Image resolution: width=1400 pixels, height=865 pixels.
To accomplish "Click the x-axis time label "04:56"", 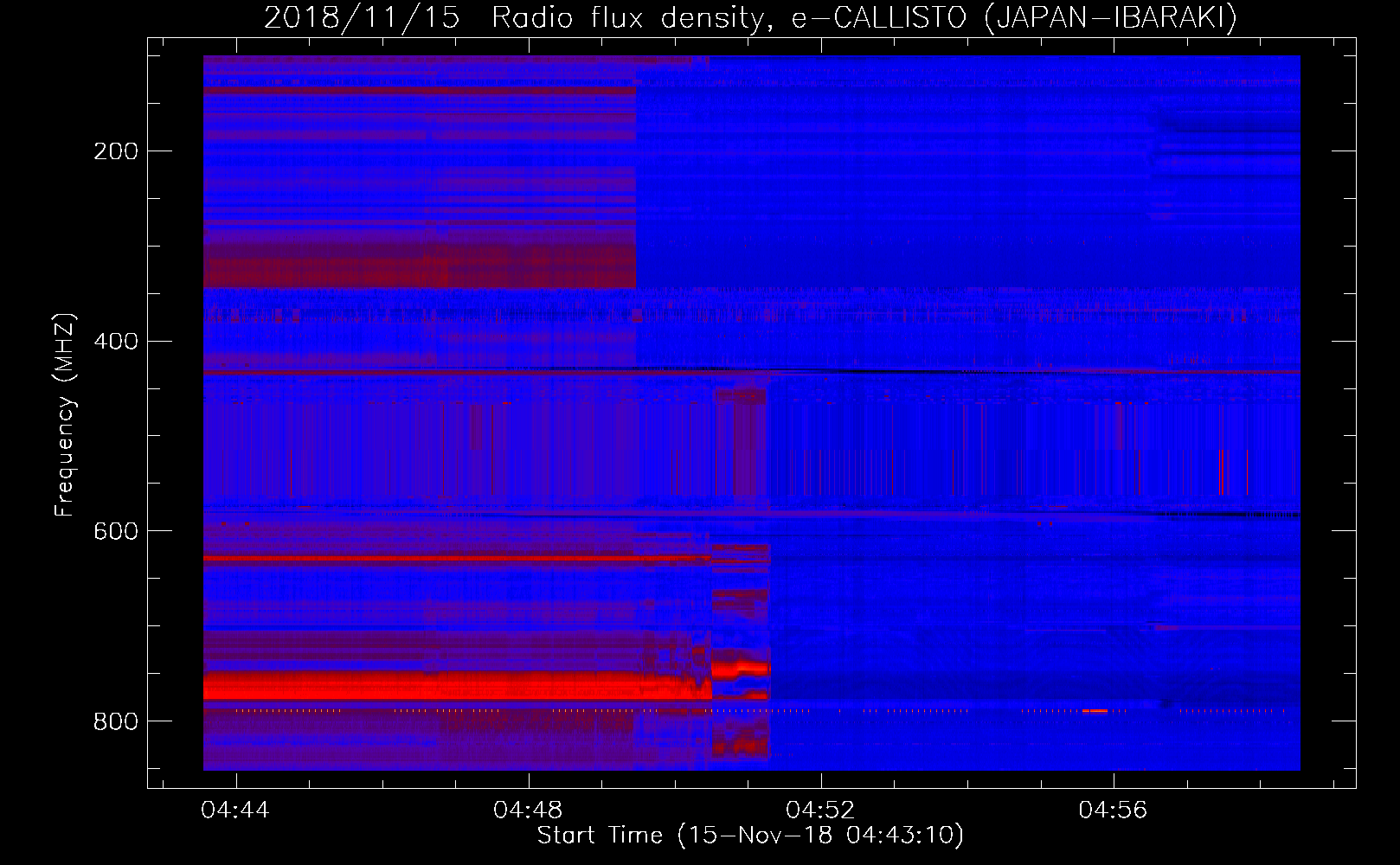I will (1113, 811).
